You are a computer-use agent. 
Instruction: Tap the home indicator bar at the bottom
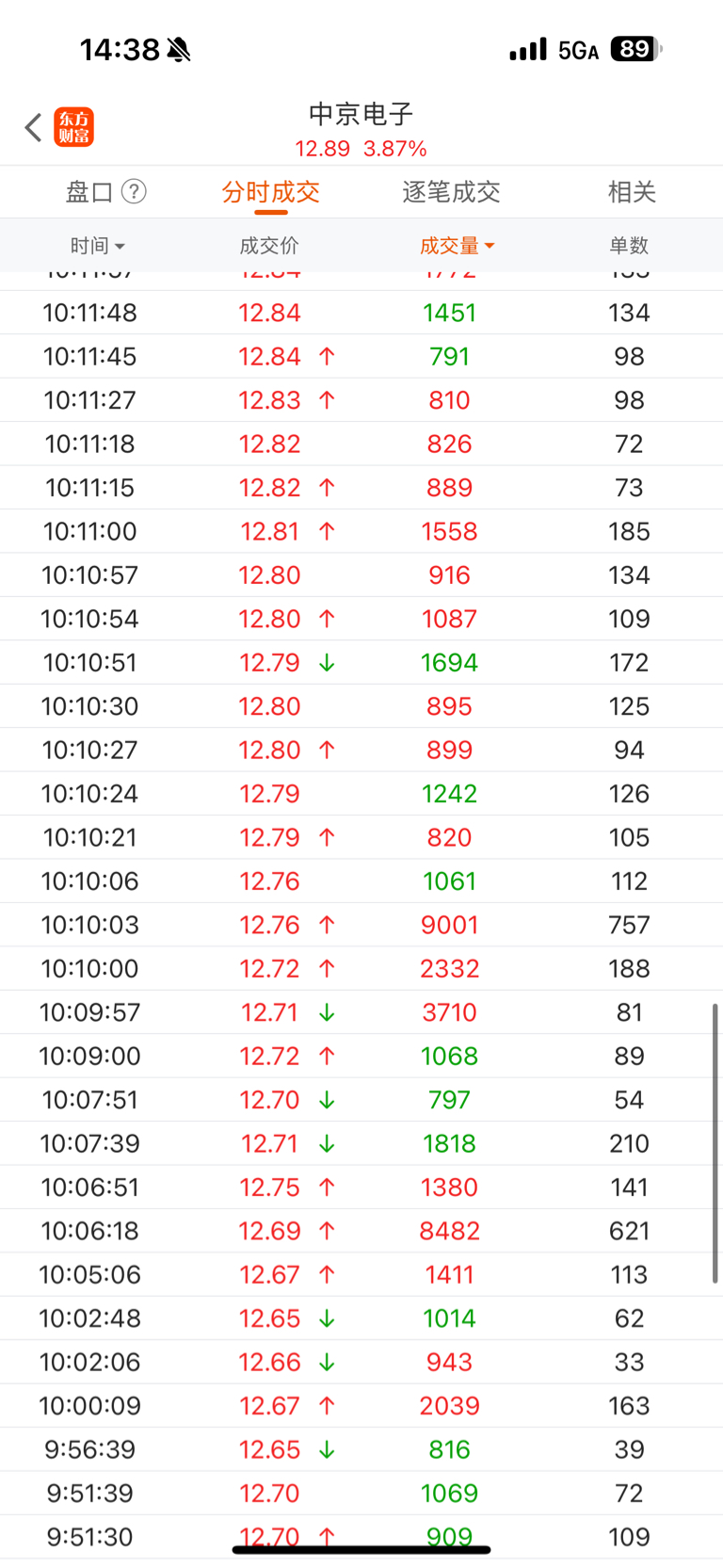pos(361,1549)
